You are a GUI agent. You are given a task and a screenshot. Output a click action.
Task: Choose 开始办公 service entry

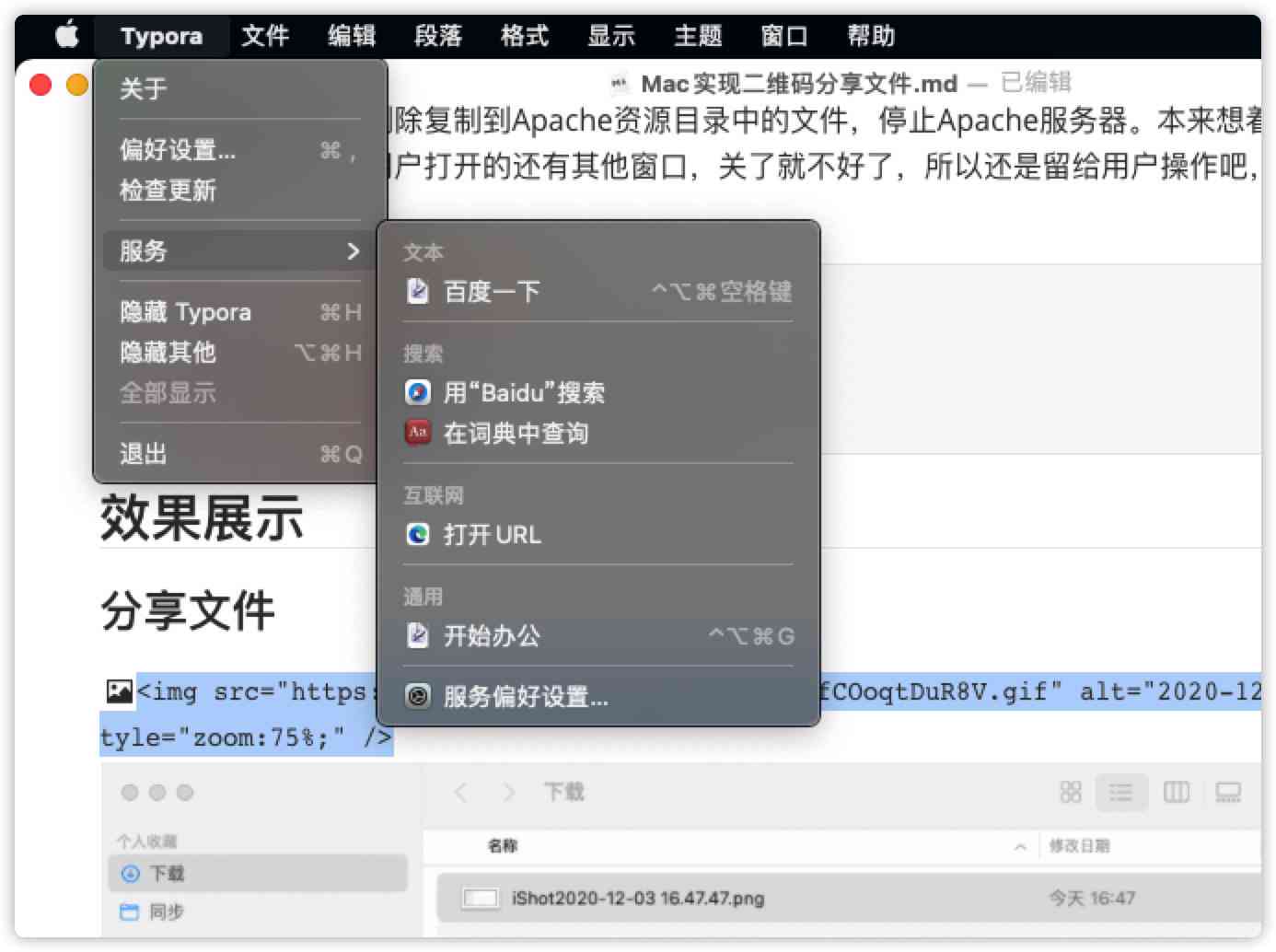pyautogui.click(x=598, y=635)
